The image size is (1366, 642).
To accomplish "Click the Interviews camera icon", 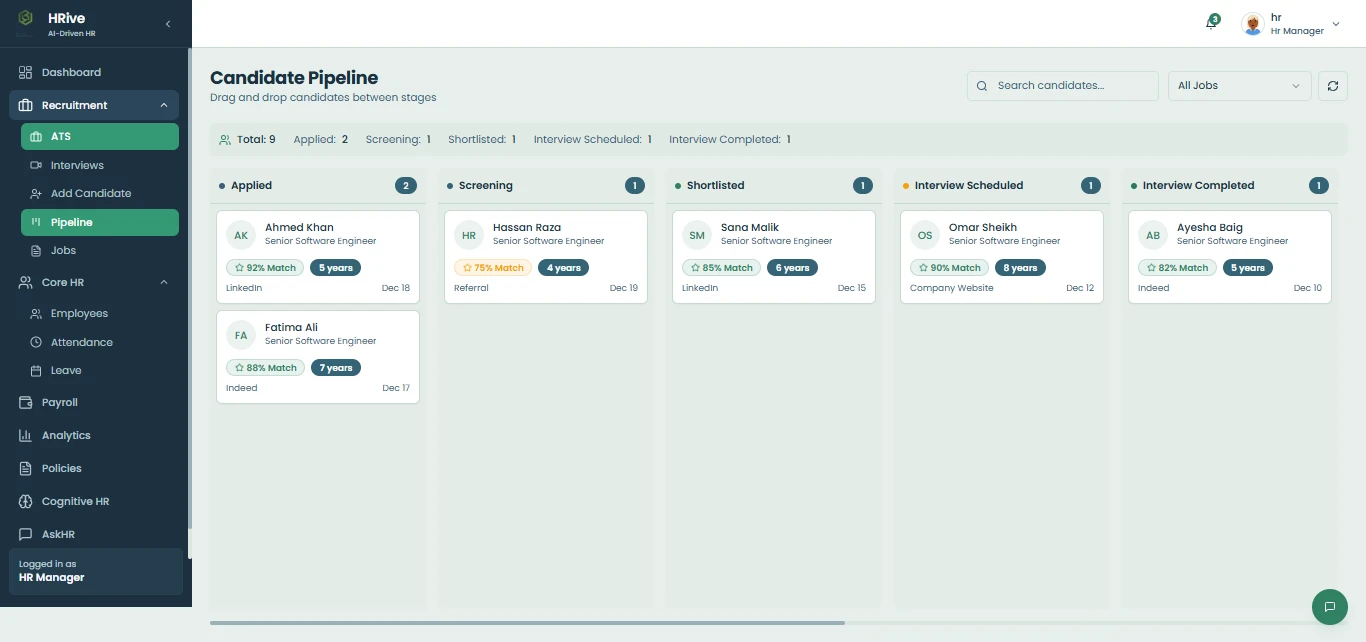I will (x=36, y=165).
